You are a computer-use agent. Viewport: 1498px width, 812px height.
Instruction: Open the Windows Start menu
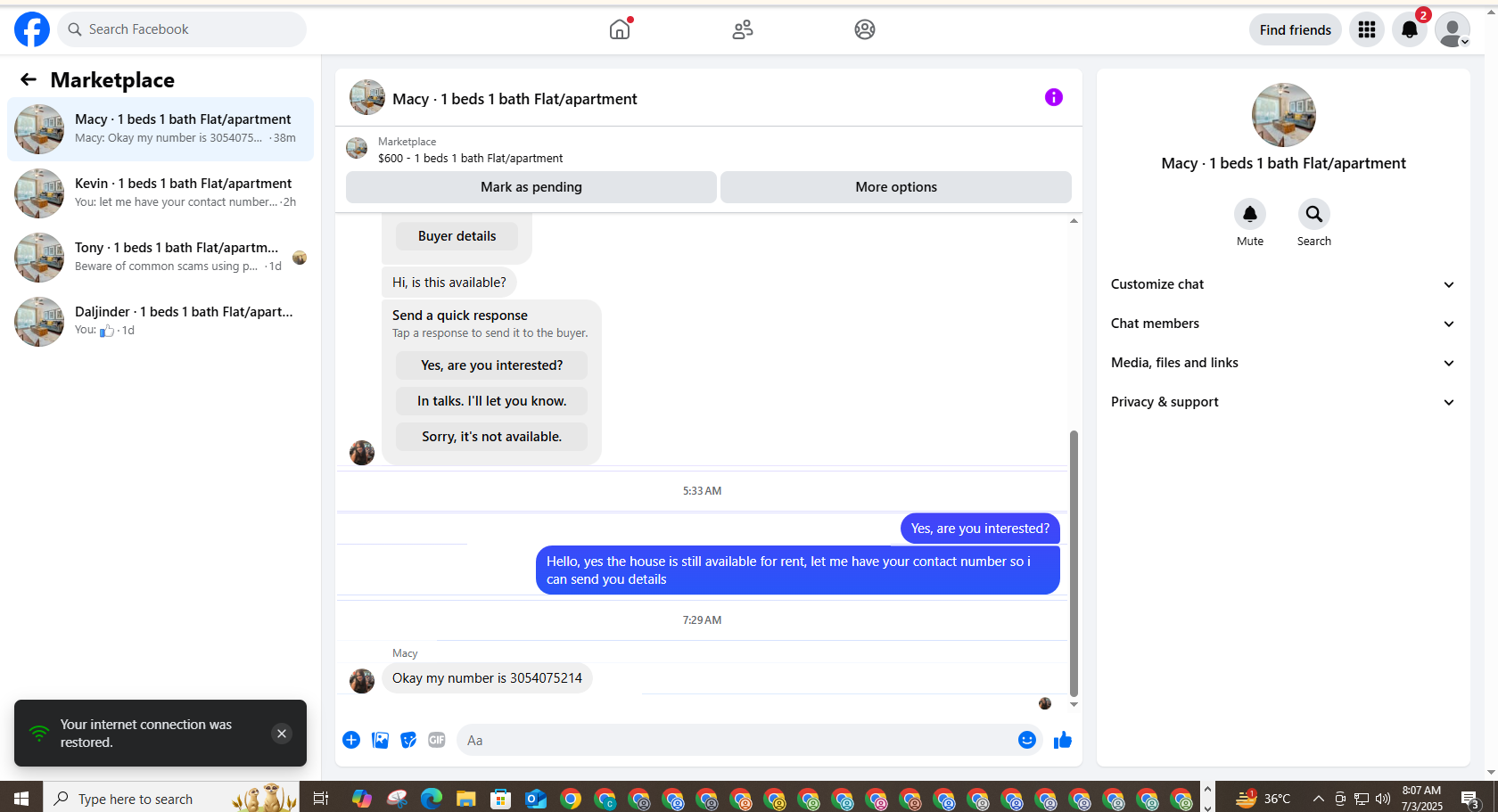tap(21, 799)
